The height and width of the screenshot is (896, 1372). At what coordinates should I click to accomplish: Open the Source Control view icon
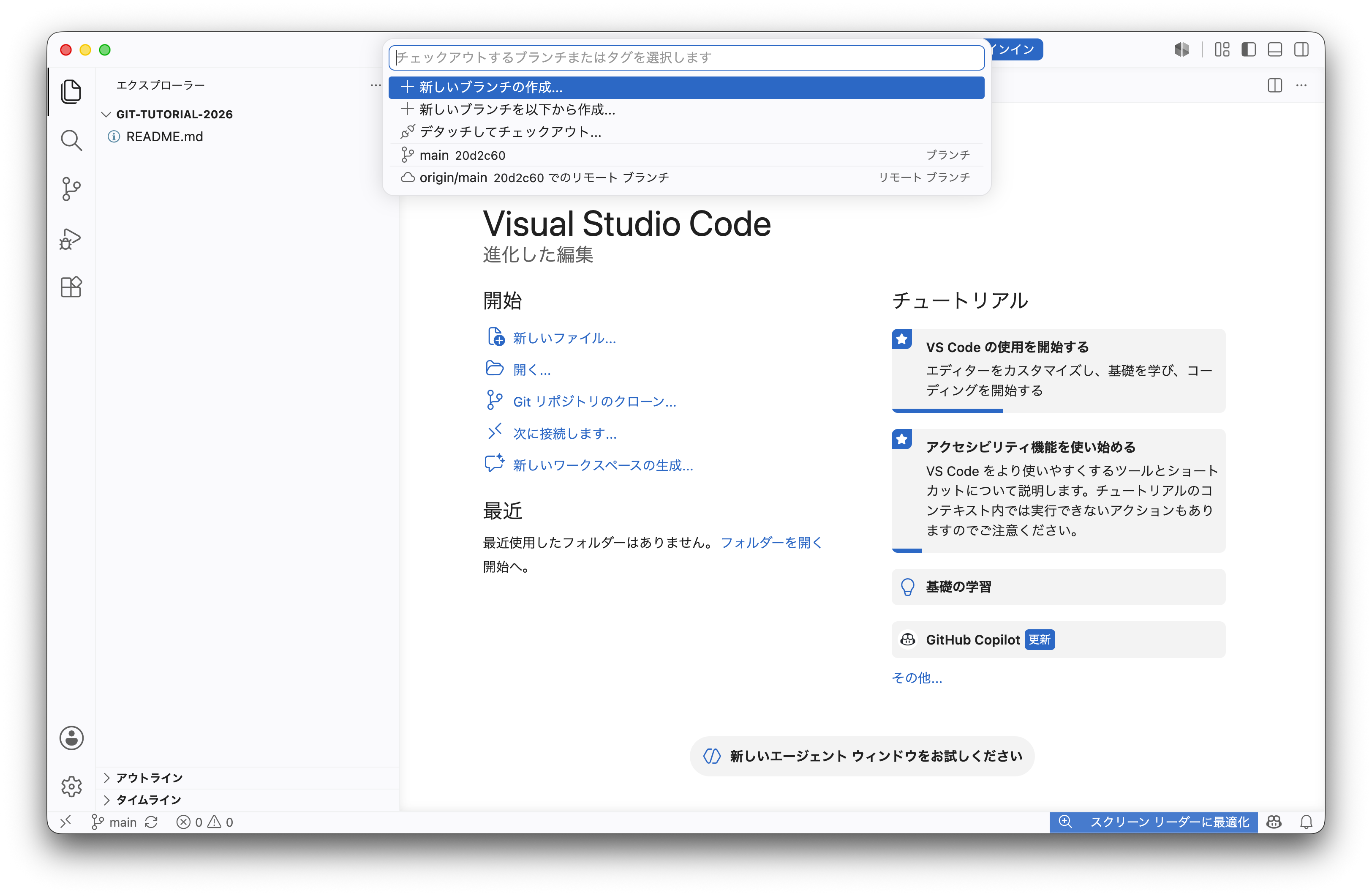(x=71, y=189)
